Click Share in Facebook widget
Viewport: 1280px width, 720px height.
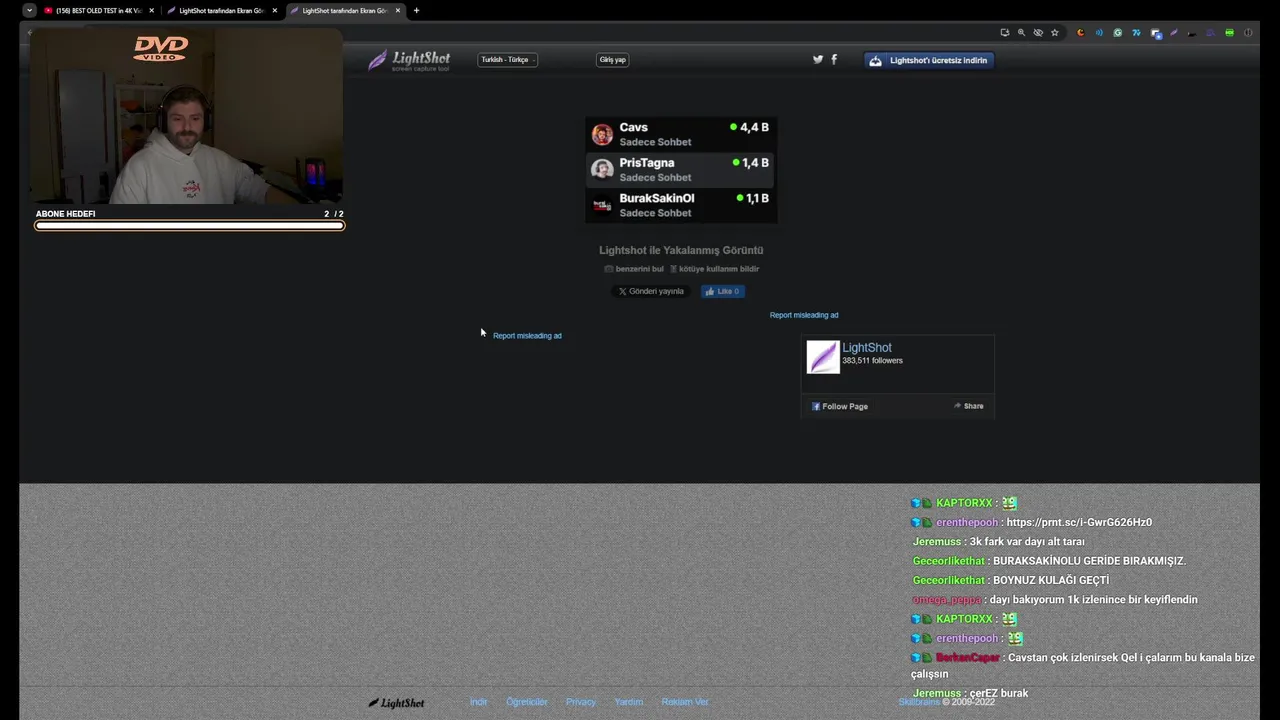pyautogui.click(x=968, y=406)
